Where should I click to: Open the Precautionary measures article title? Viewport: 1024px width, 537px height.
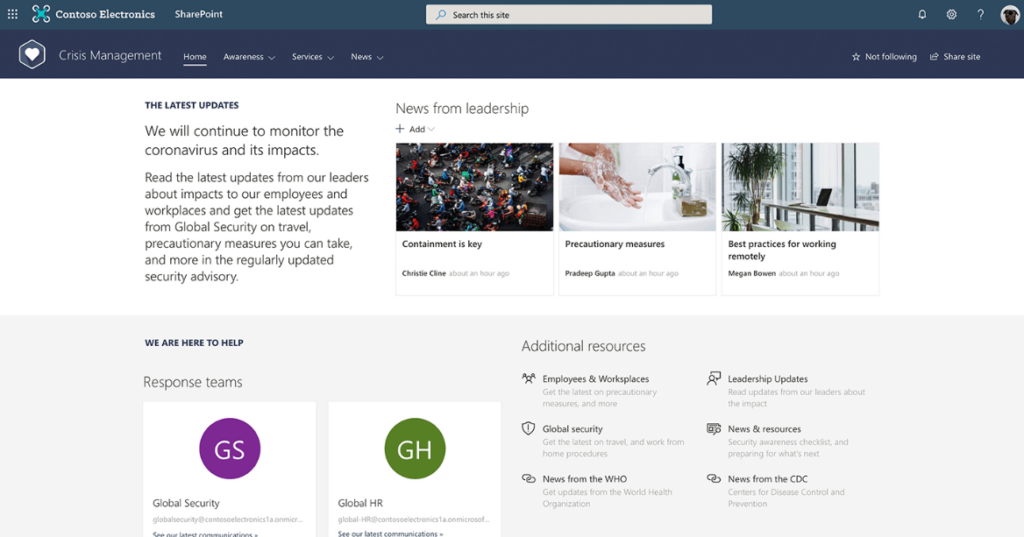[615, 244]
